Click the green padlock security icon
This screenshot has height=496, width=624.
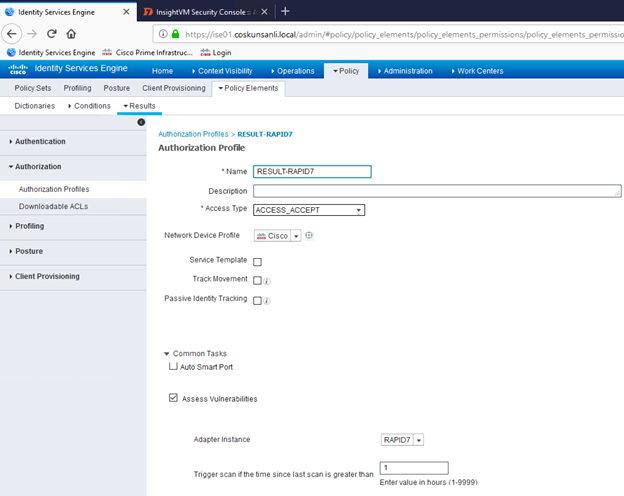(175, 34)
